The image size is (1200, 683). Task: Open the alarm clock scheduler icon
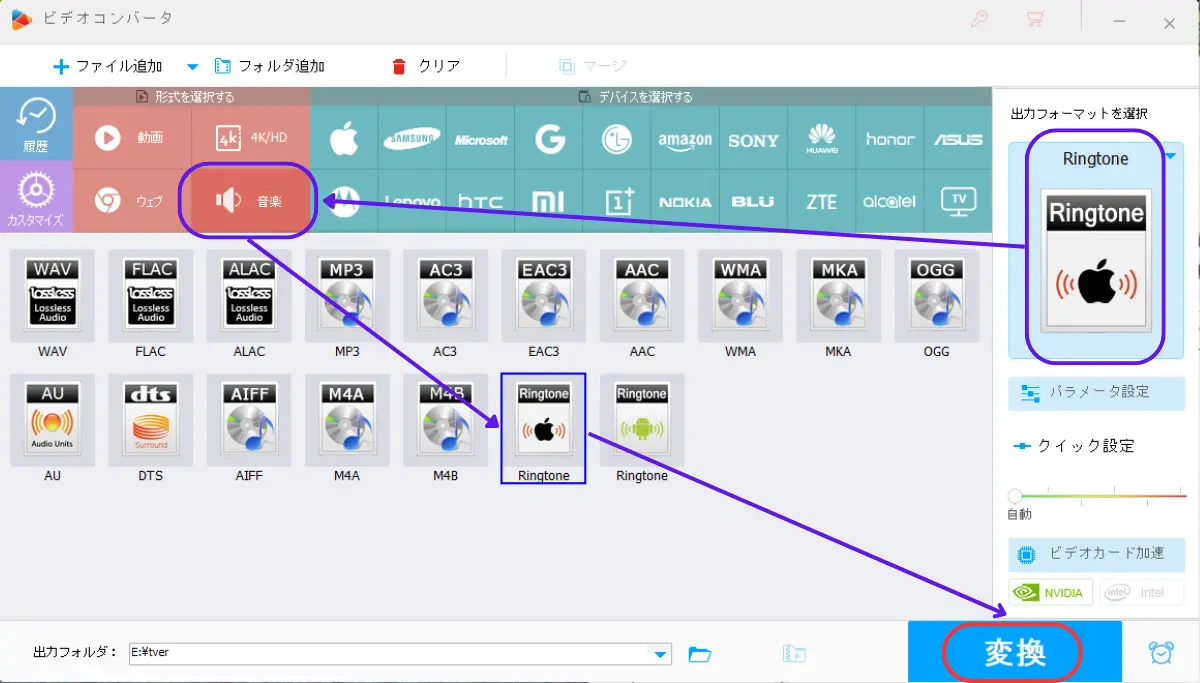coord(1161,653)
